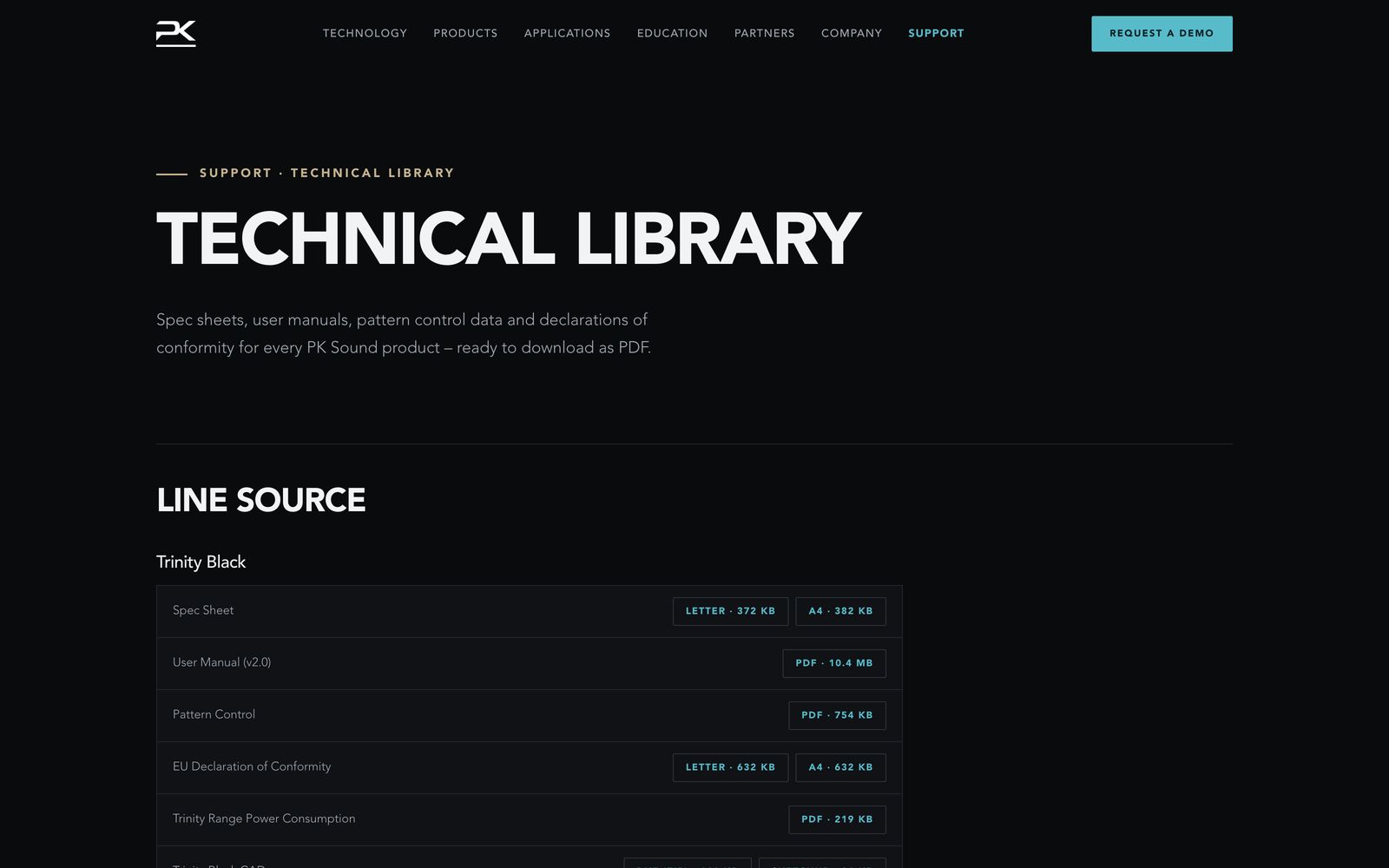
Task: Click the Trinity Black heading
Action: [201, 562]
